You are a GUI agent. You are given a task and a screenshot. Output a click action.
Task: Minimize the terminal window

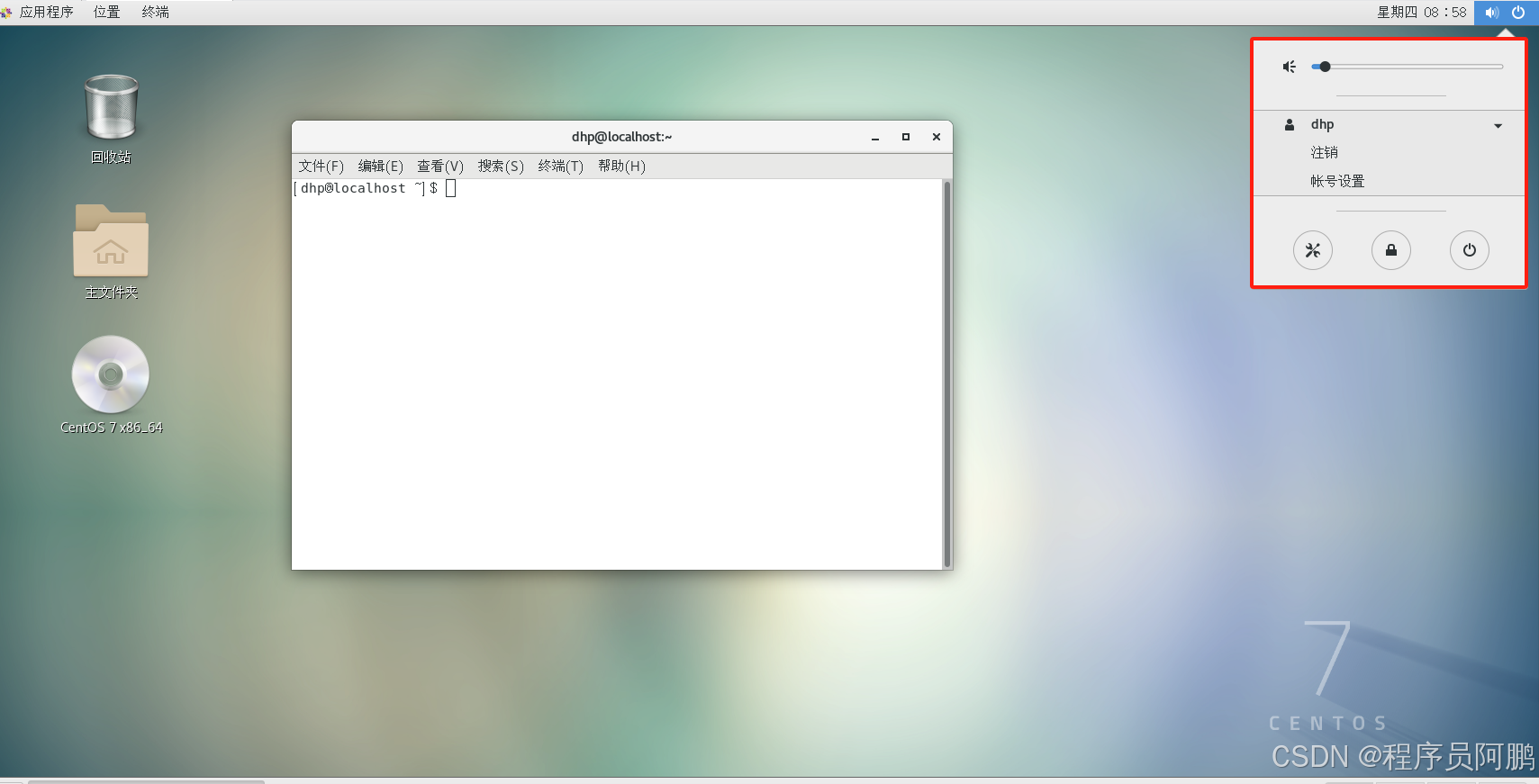click(875, 138)
